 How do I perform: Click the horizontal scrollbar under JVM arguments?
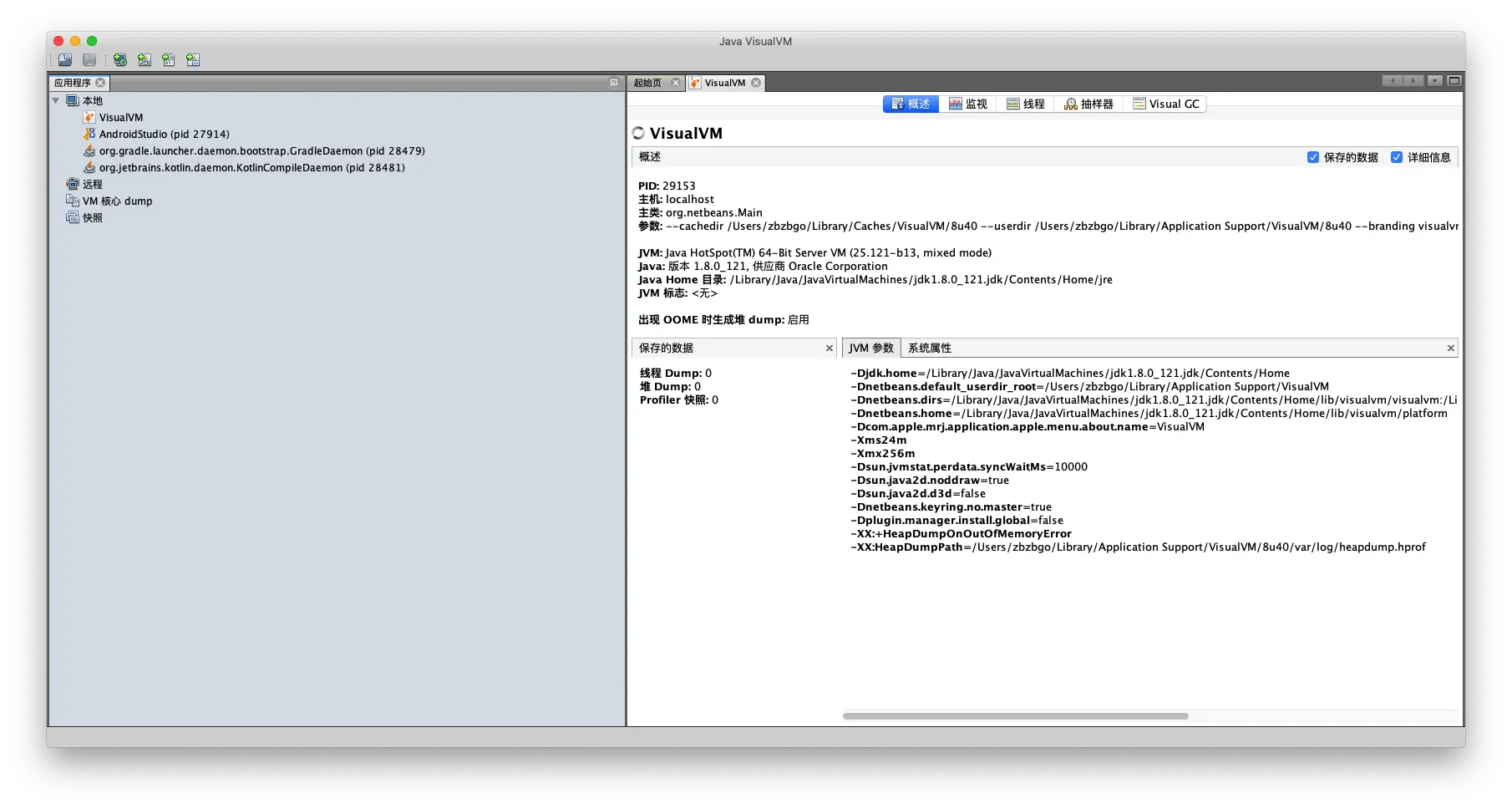[1016, 716]
